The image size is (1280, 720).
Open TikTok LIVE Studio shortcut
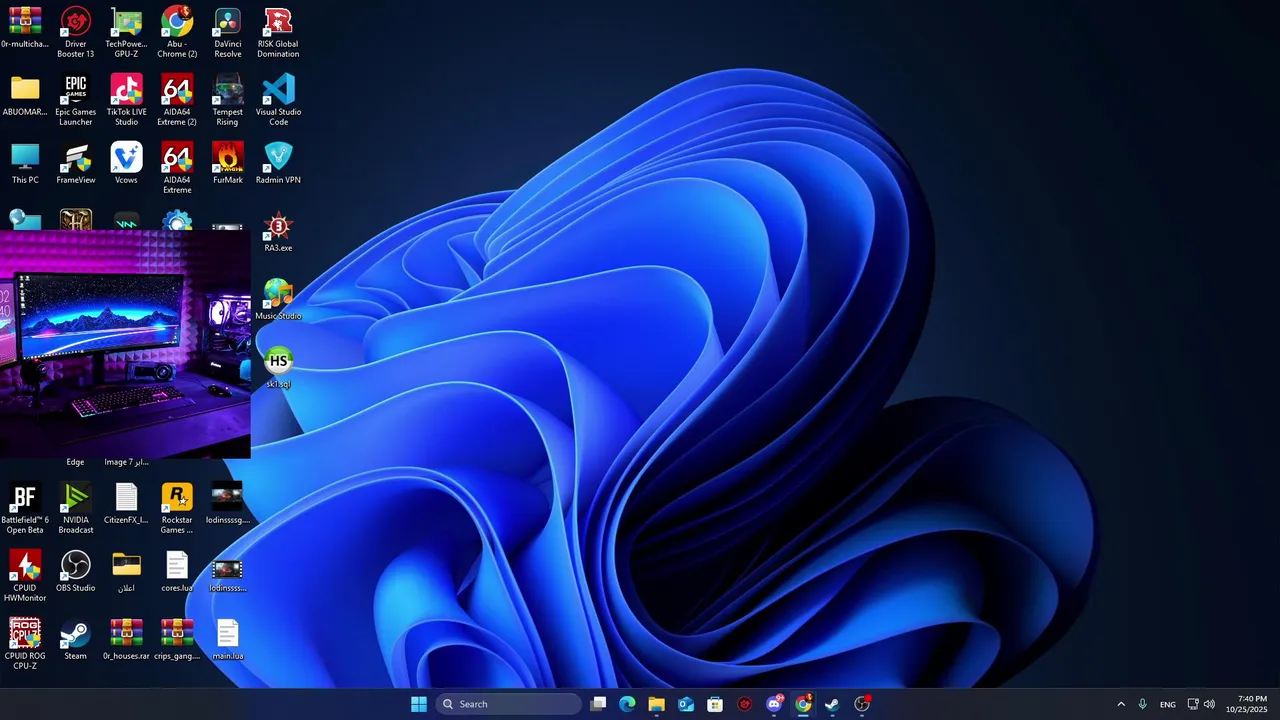tap(126, 100)
